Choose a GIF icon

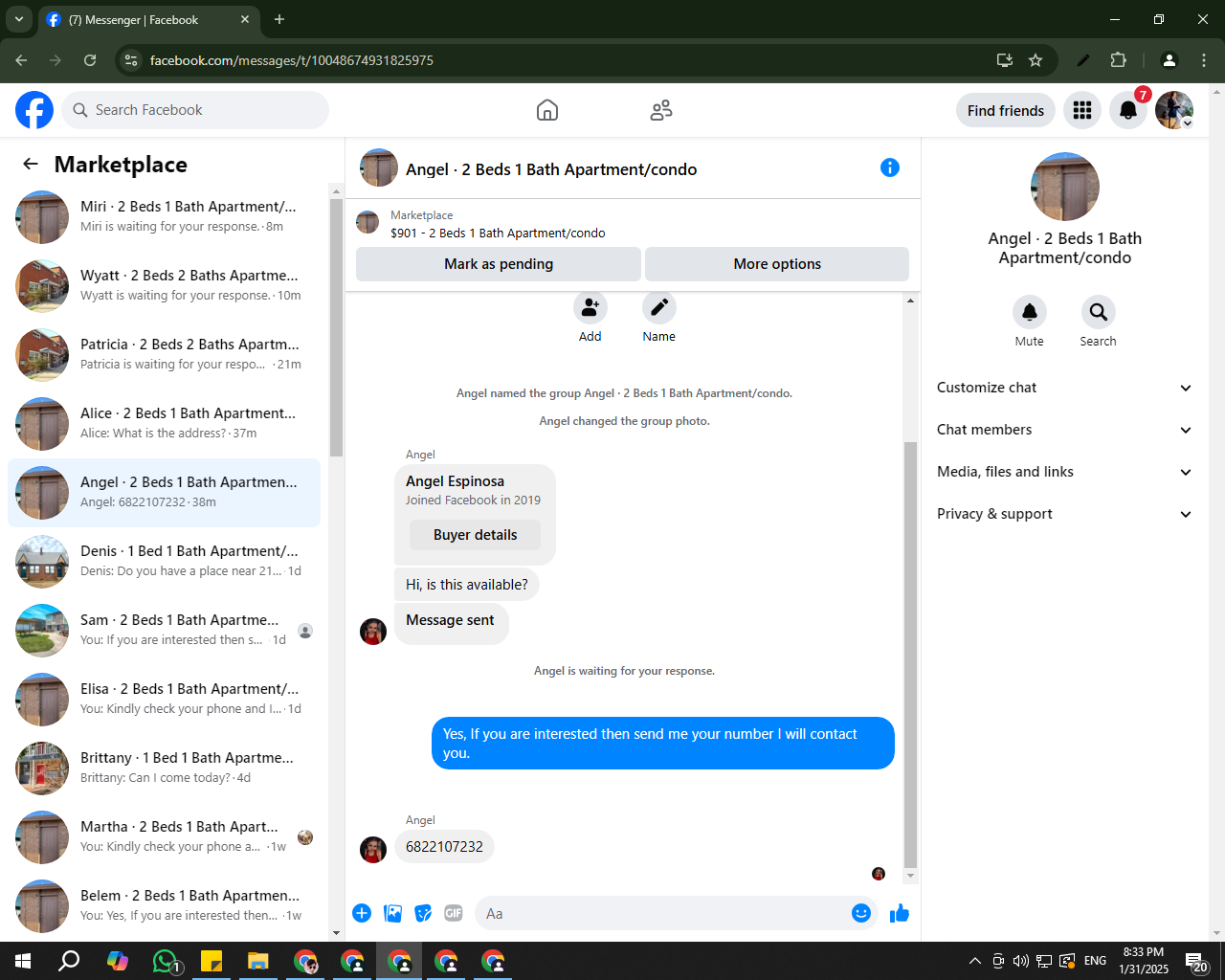point(454,913)
